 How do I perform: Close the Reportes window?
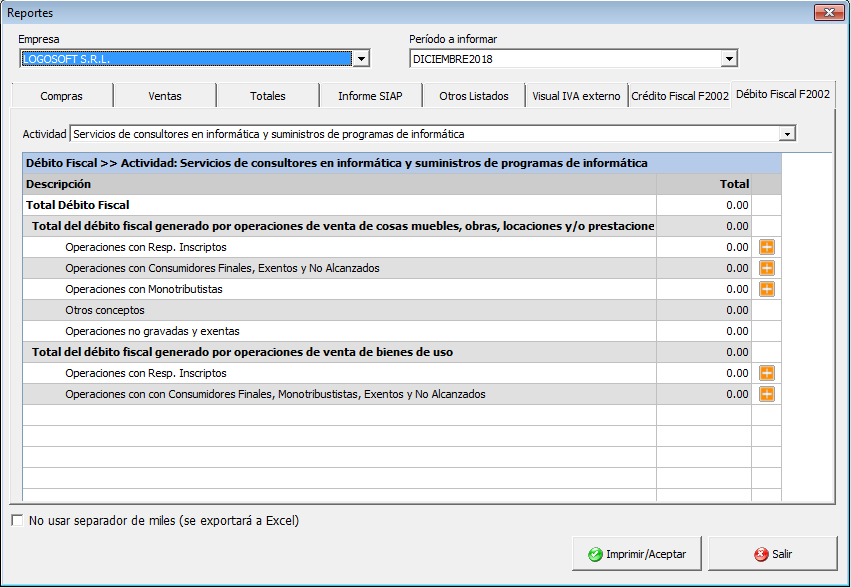[829, 13]
